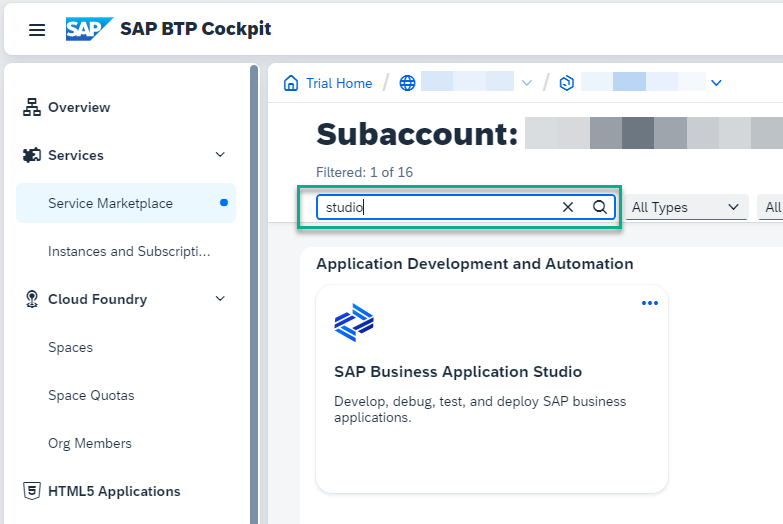Click the sidebar vertical scrollbar
The width and height of the screenshot is (783, 524).
pos(254,295)
